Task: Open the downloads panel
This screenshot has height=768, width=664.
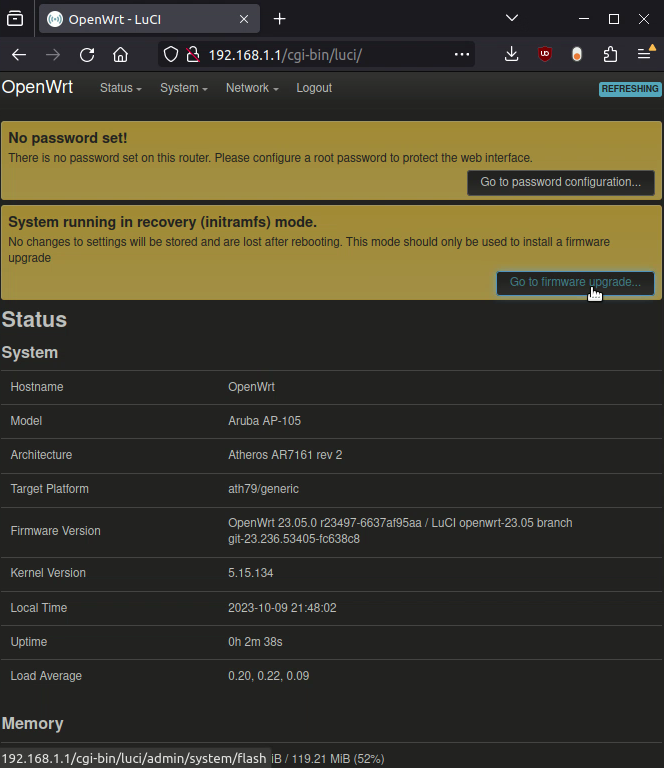Action: tap(512, 54)
